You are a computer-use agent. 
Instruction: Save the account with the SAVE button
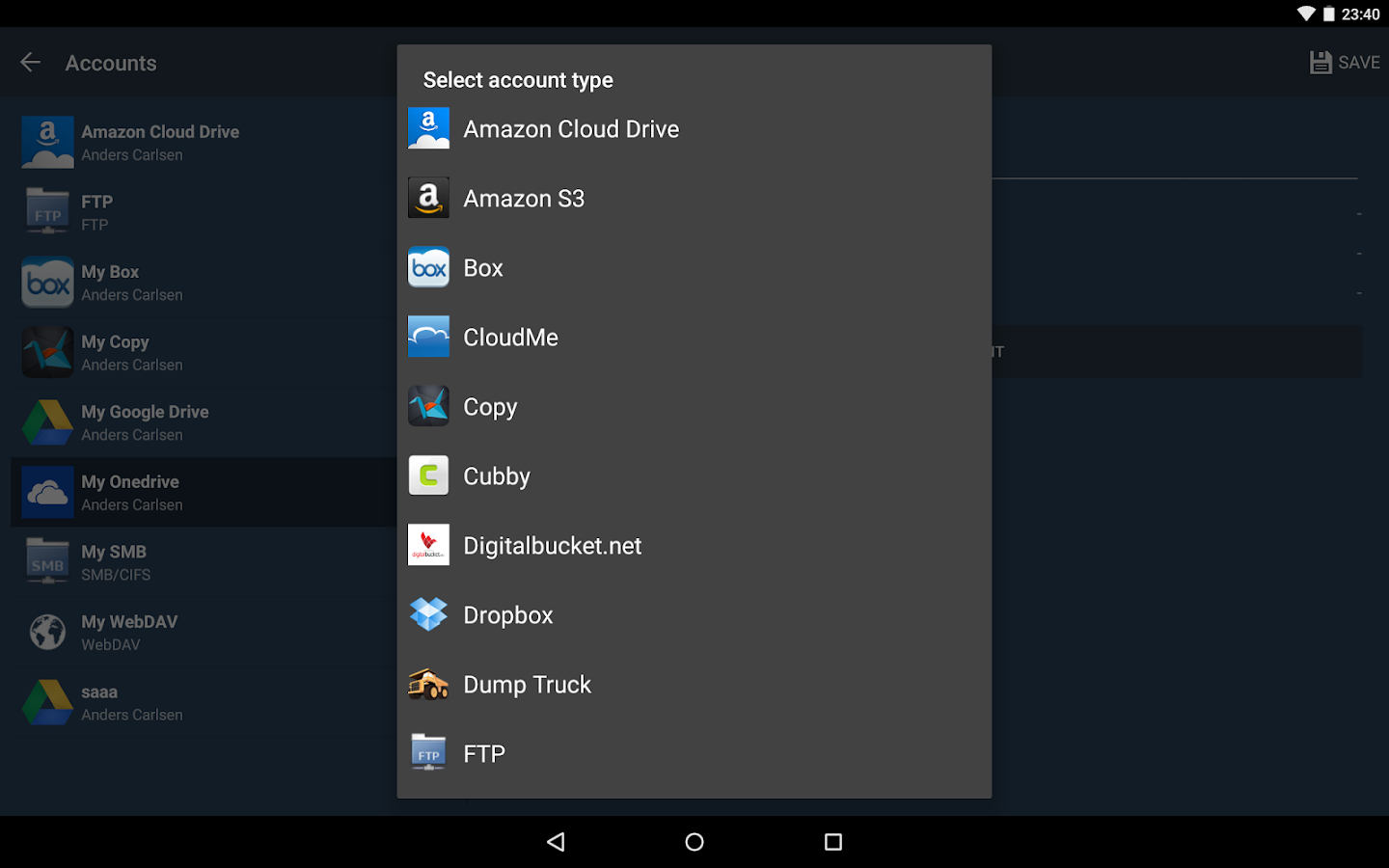[x=1345, y=62]
